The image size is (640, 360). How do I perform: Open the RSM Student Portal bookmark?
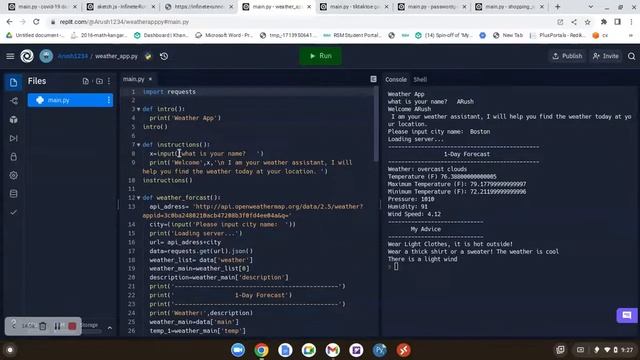point(352,36)
